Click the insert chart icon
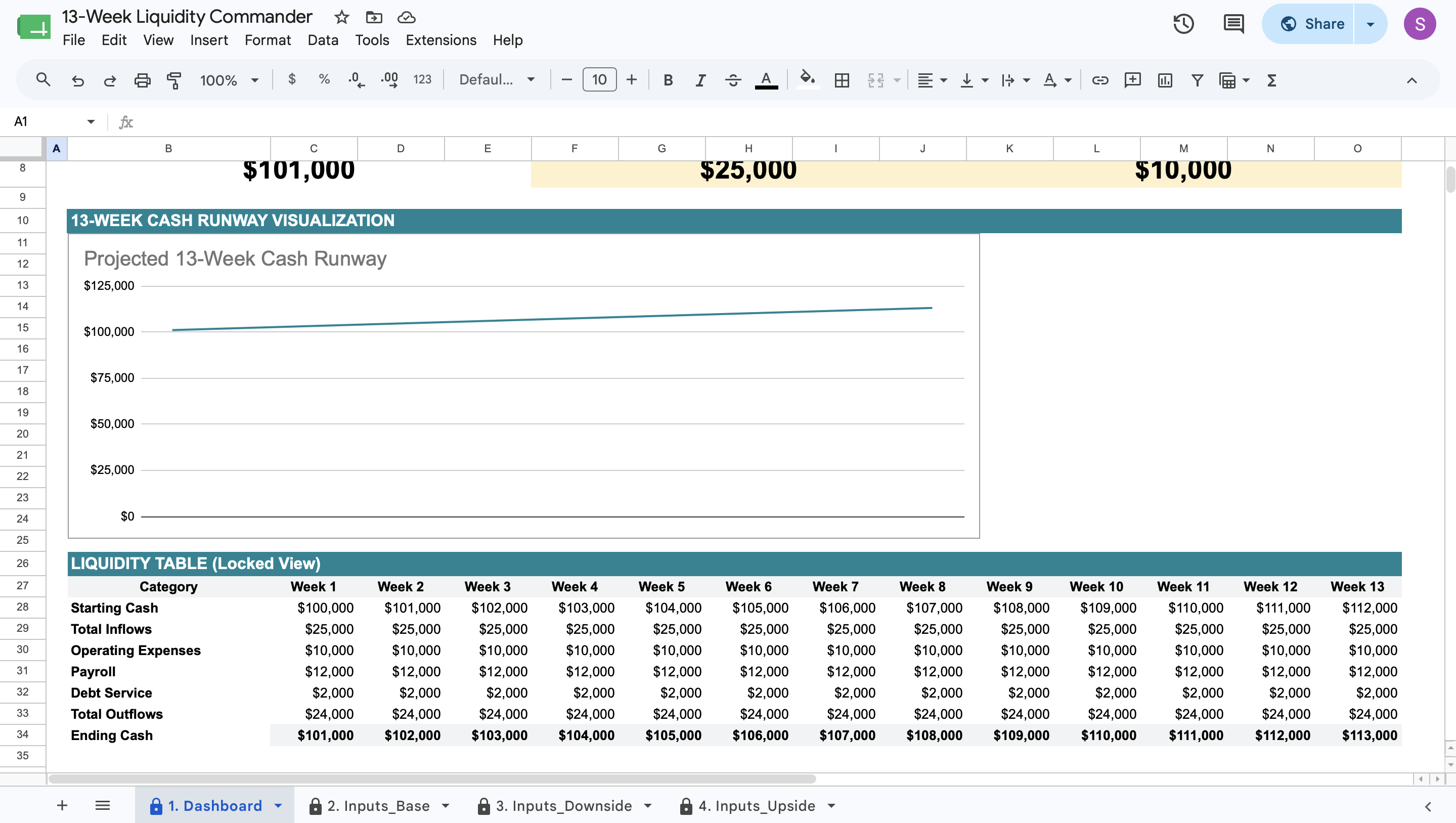The height and width of the screenshot is (823, 1456). [1165, 80]
